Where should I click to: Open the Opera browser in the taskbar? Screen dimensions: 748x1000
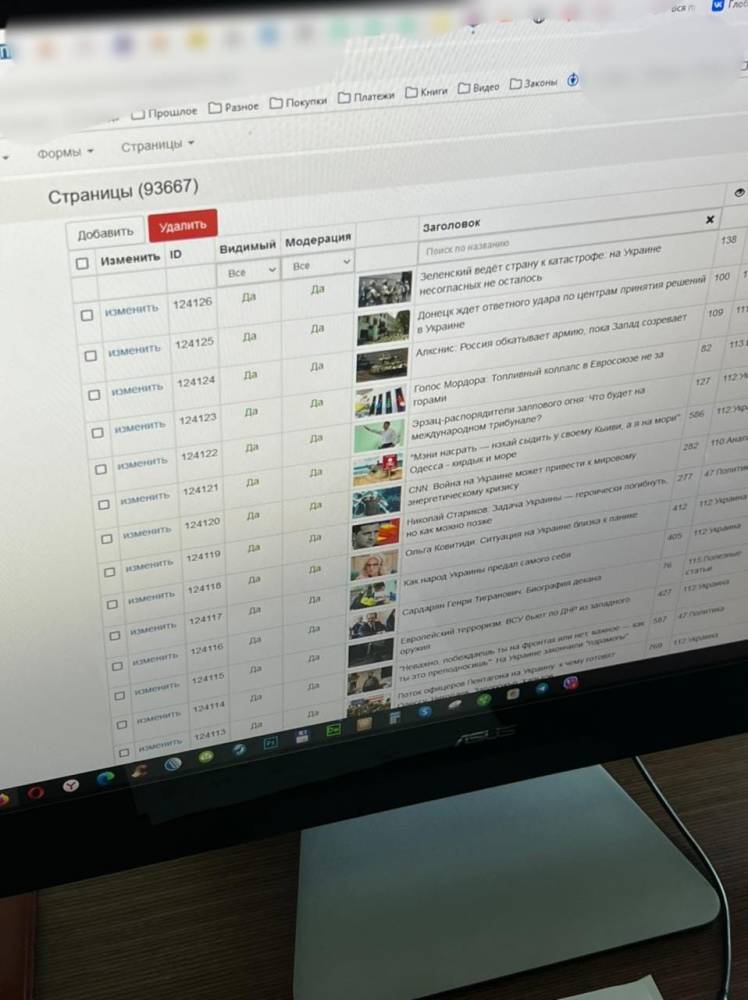click(36, 792)
